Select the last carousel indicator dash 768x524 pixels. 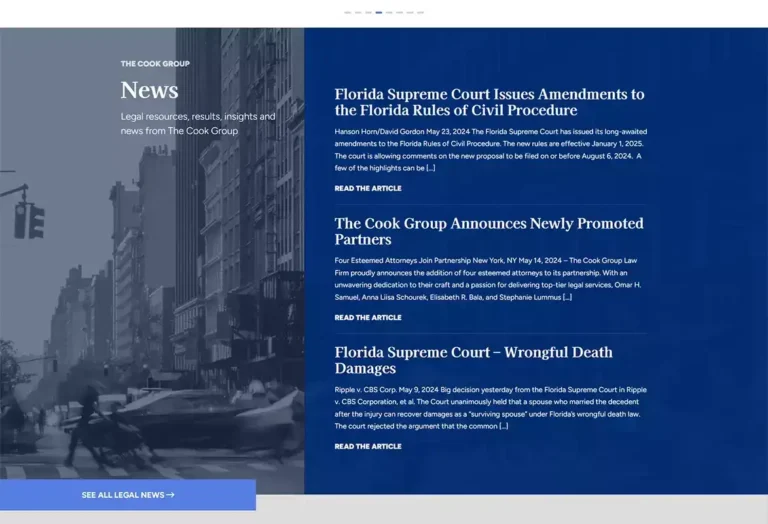click(420, 12)
